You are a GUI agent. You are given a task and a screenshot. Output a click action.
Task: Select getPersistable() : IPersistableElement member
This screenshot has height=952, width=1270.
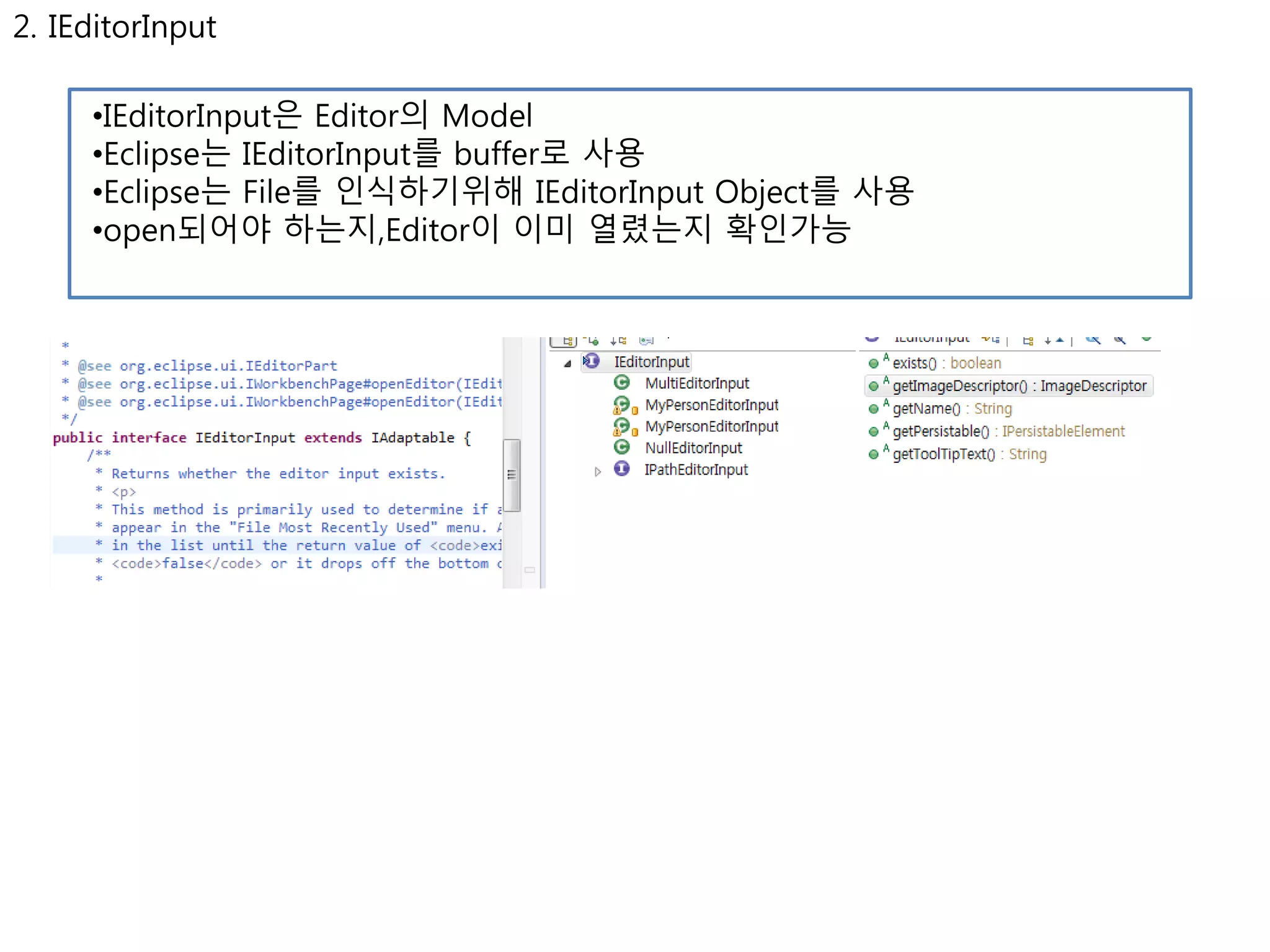coord(1009,431)
